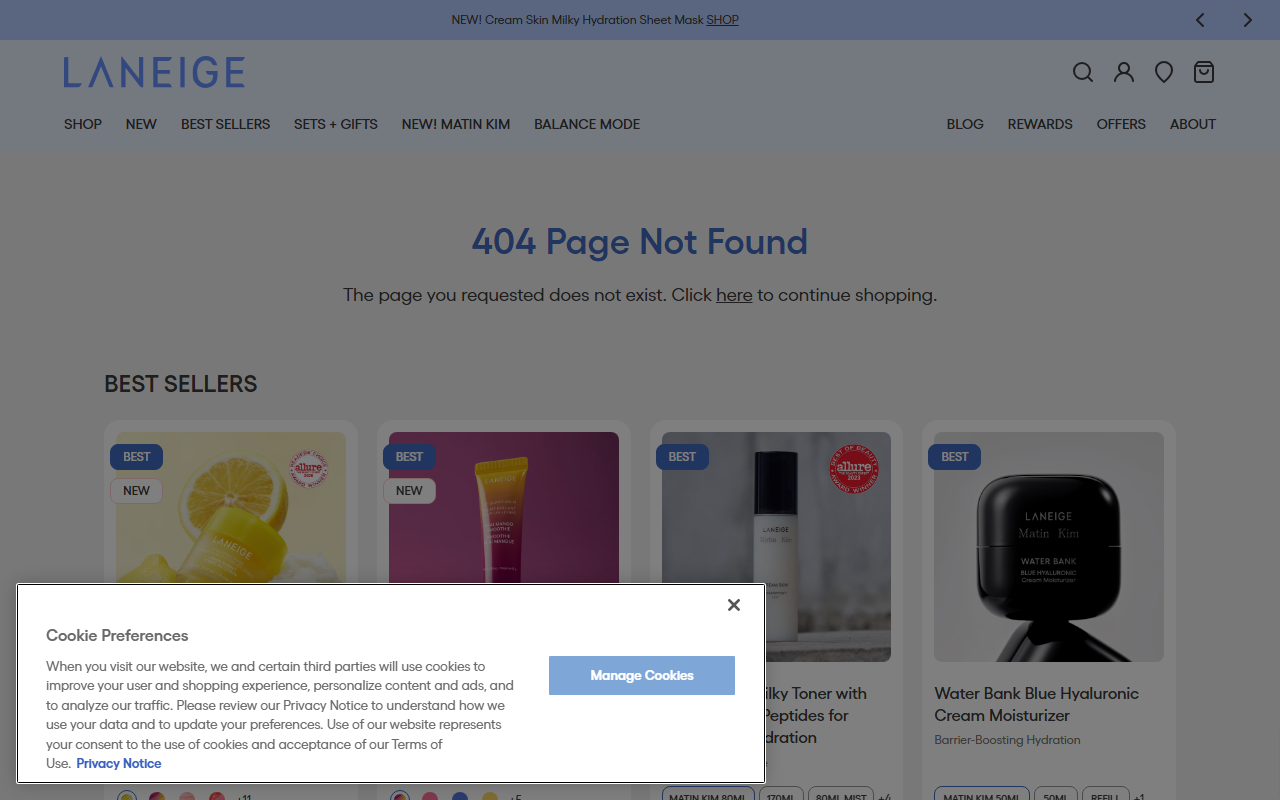Select the MATIN KIM 80ML size option

[708, 794]
